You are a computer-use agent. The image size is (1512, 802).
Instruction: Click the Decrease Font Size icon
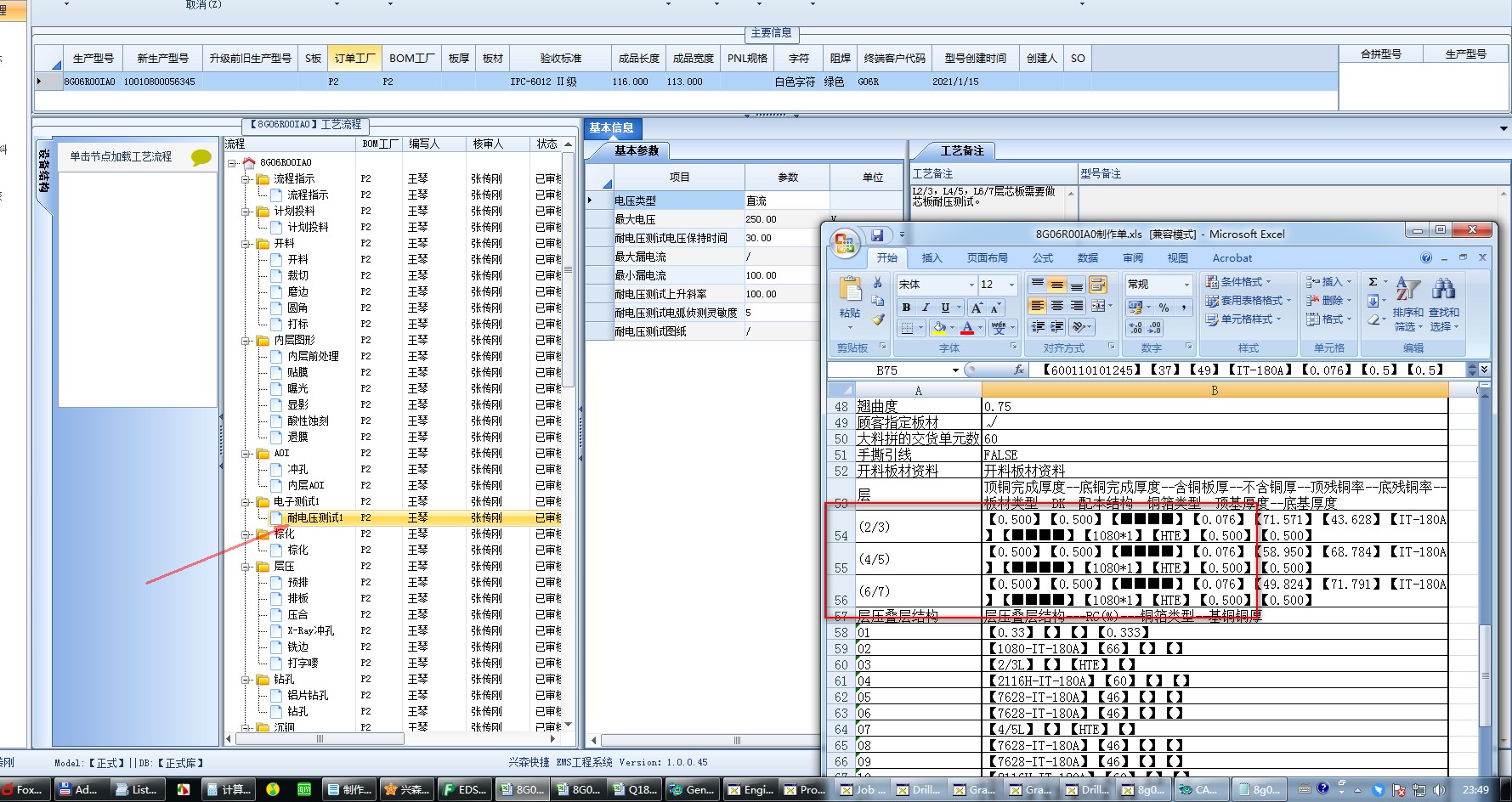pos(995,308)
